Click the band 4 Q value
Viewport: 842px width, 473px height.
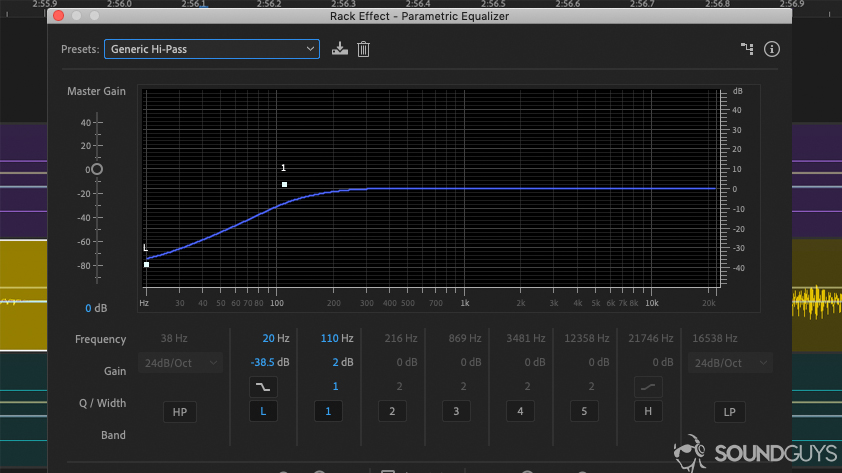[527, 386]
